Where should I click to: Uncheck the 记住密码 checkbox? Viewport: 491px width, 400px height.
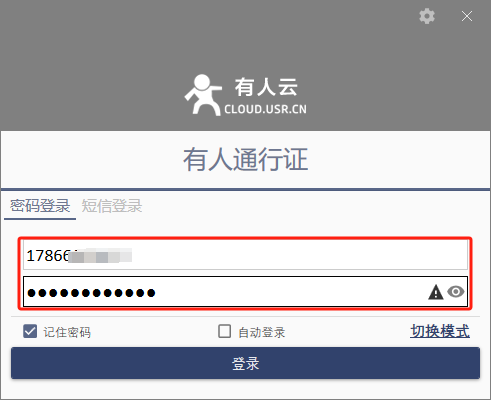[x=30, y=331]
